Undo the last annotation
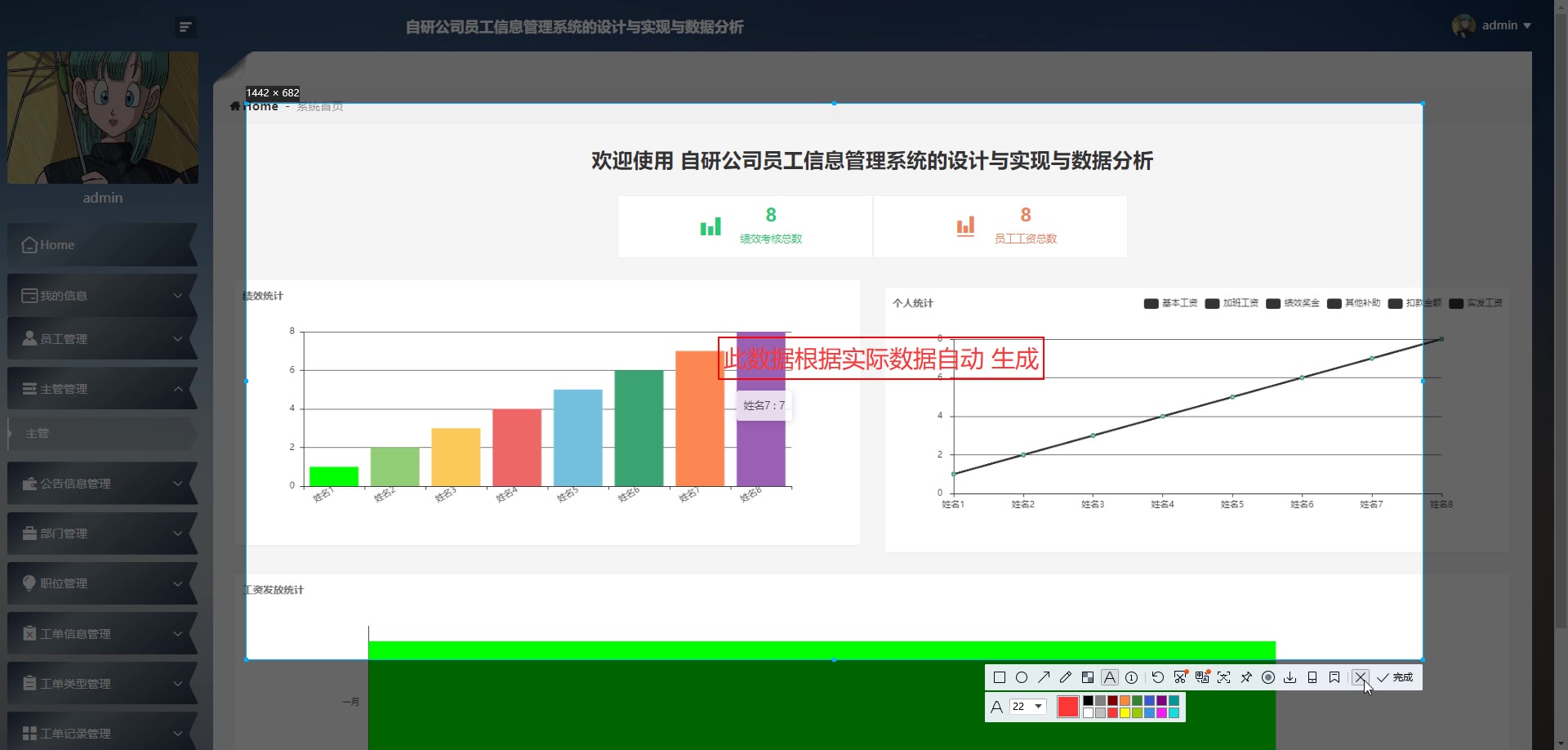The width and height of the screenshot is (1568, 750). pos(1158,677)
